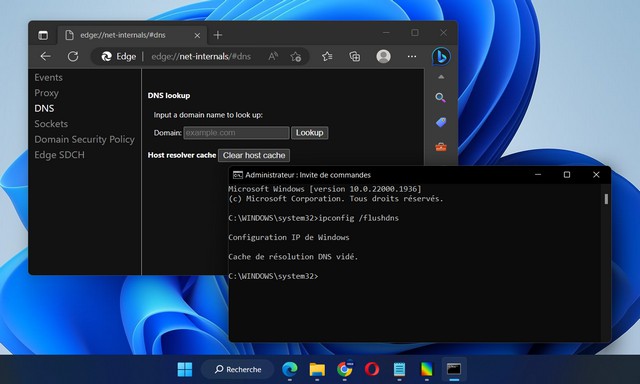Focus the Domain input field
Image resolution: width=640 pixels, height=384 pixels.
tap(236, 133)
